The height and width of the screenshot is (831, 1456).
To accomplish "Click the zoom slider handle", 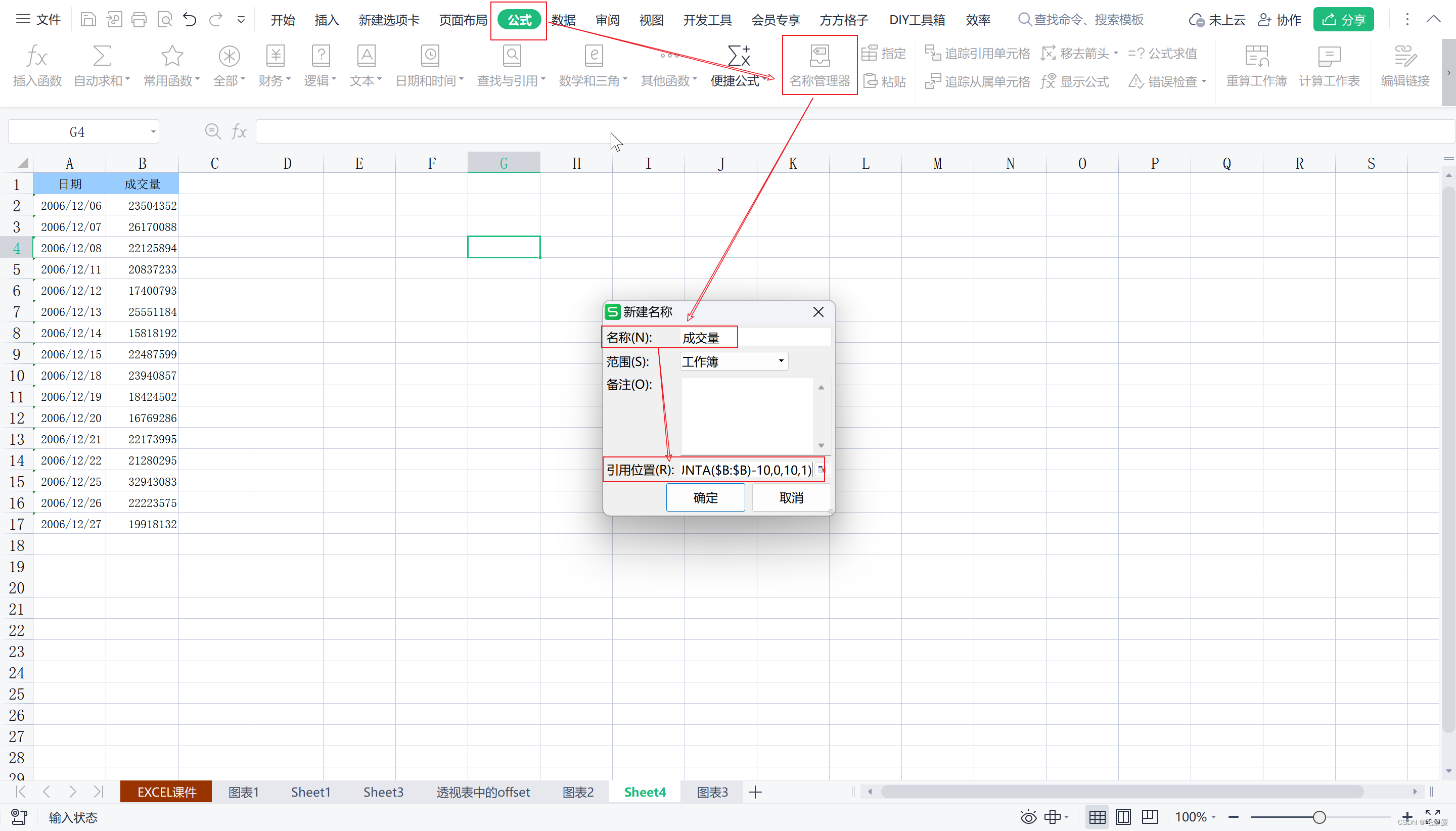I will point(1319,817).
